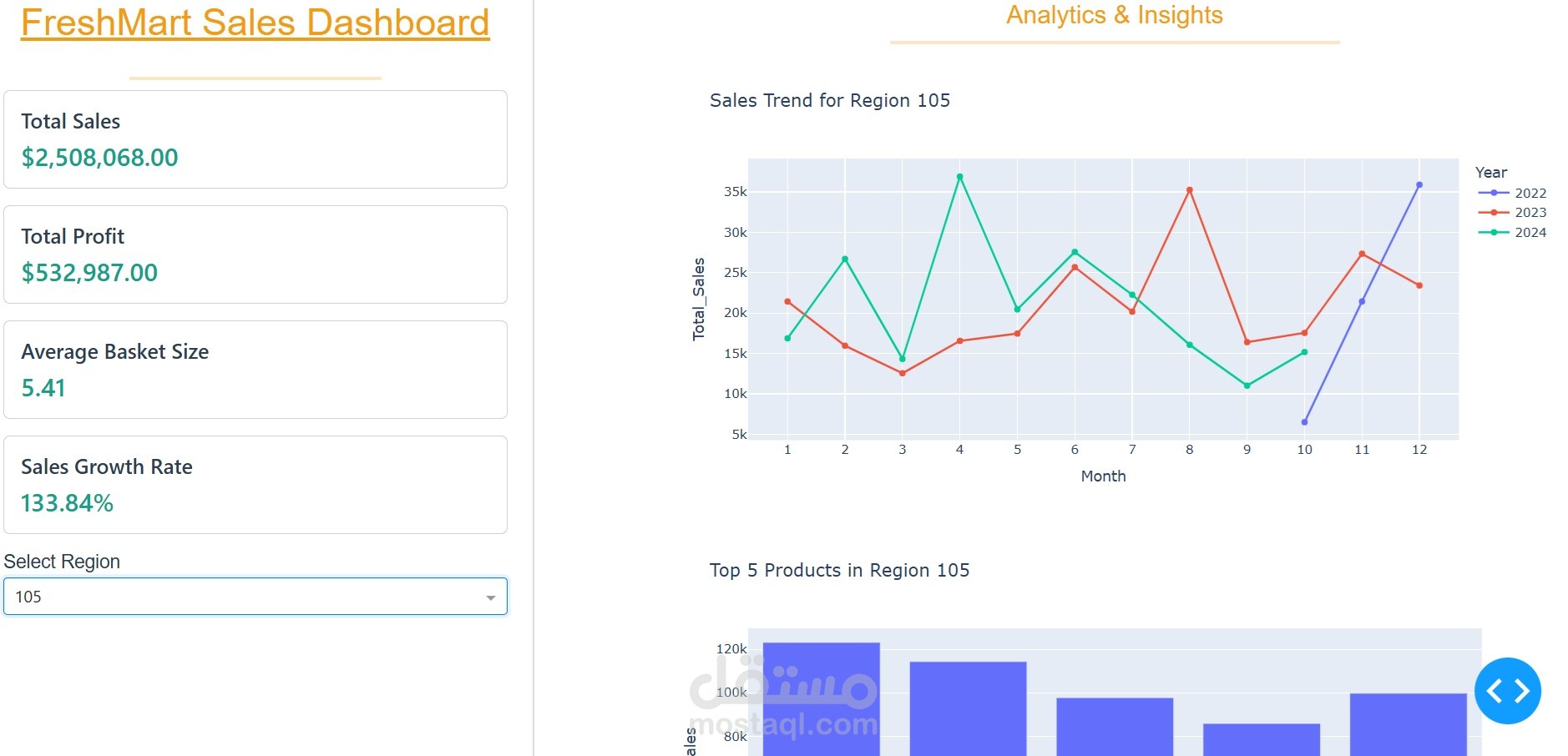The image size is (1568, 756).
Task: Click the 2023 data point at month 9
Action: point(1247,342)
